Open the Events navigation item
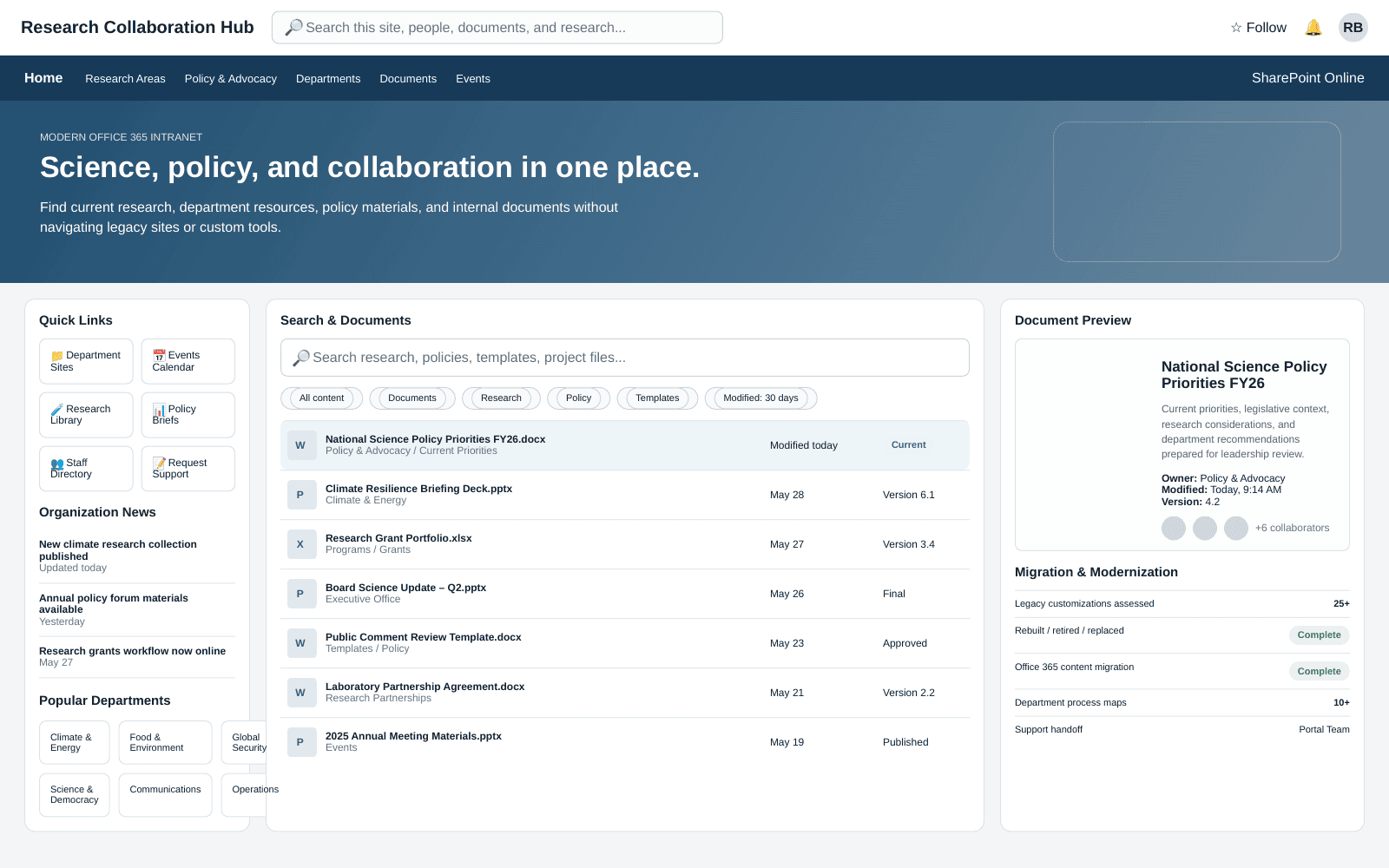 point(473,79)
